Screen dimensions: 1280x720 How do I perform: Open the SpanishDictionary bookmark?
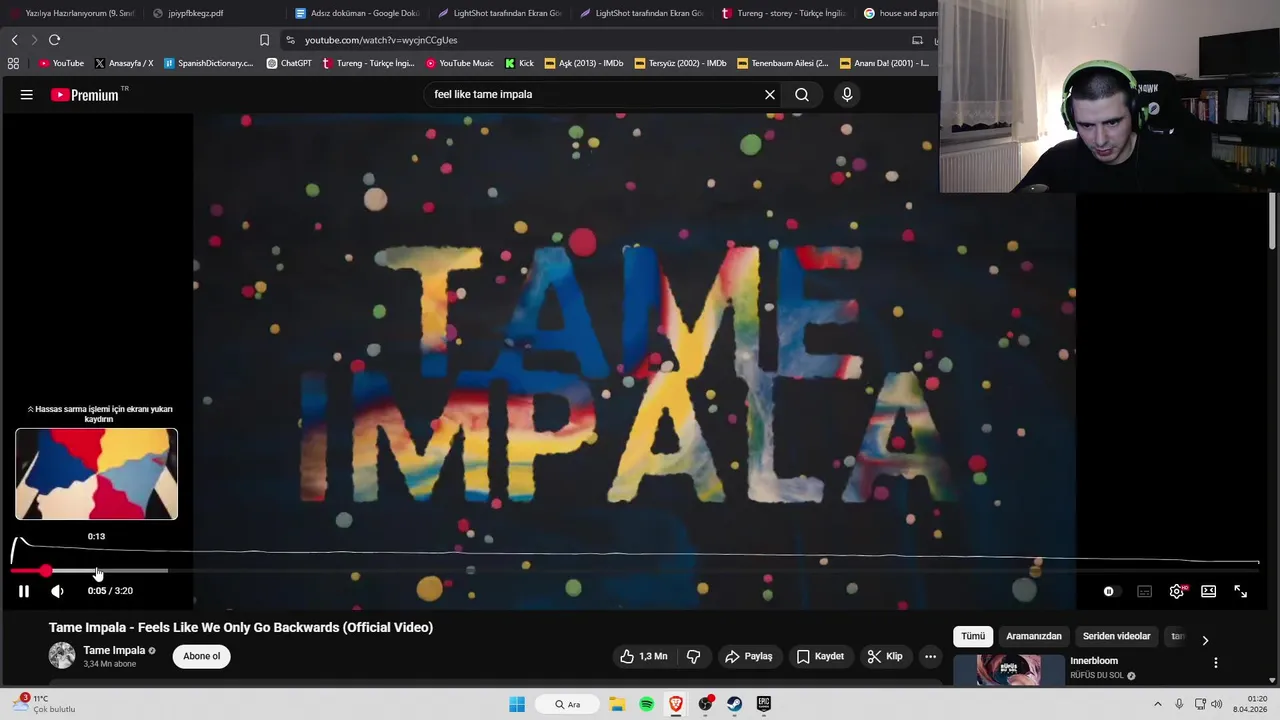(x=209, y=63)
